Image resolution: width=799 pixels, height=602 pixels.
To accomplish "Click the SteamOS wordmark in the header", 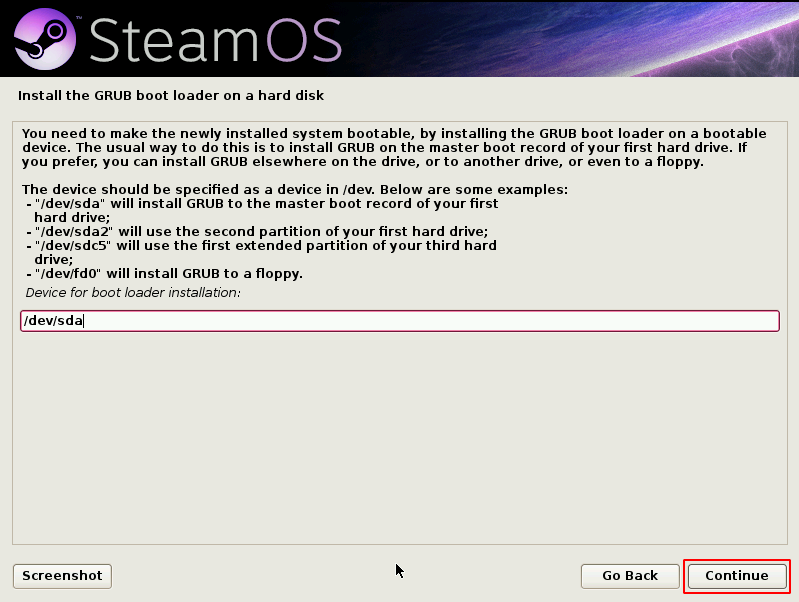I will tap(215, 40).
